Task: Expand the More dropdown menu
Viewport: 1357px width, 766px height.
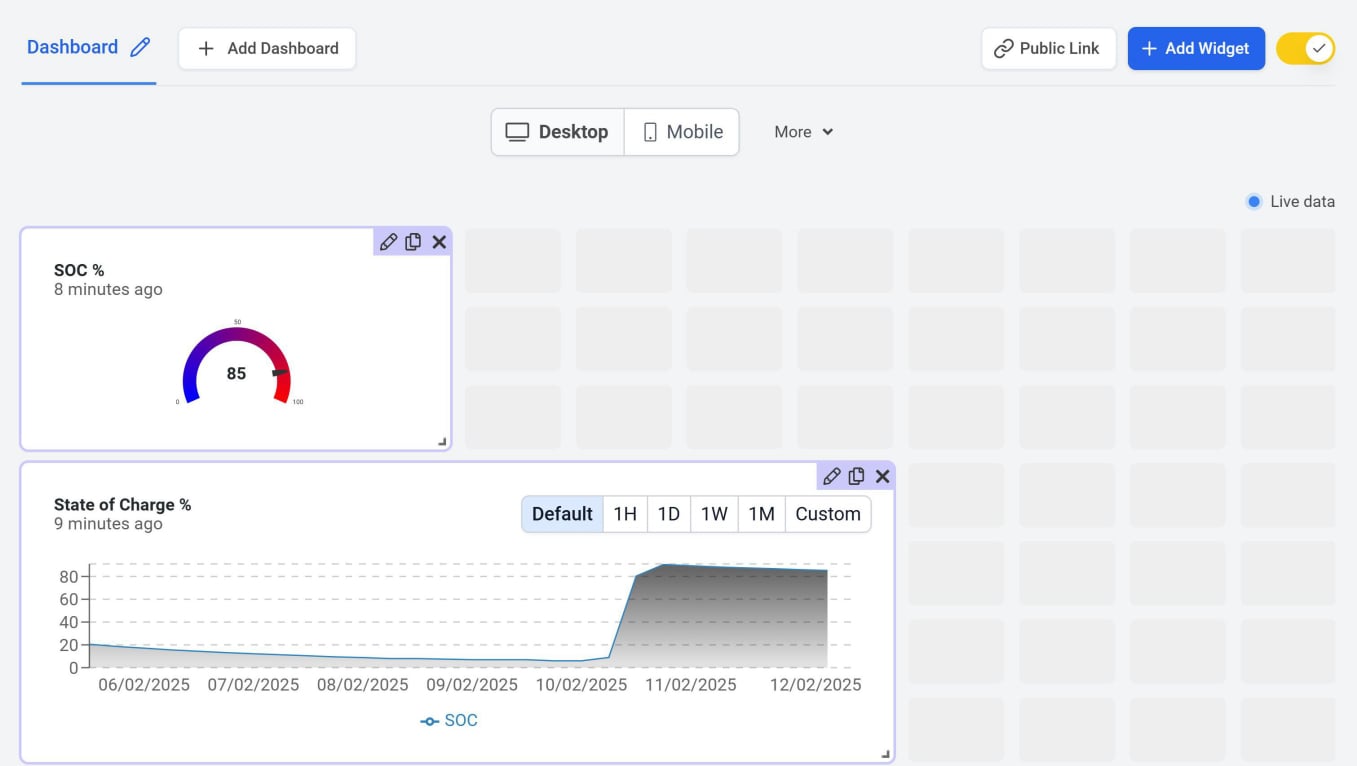Action: pyautogui.click(x=803, y=132)
